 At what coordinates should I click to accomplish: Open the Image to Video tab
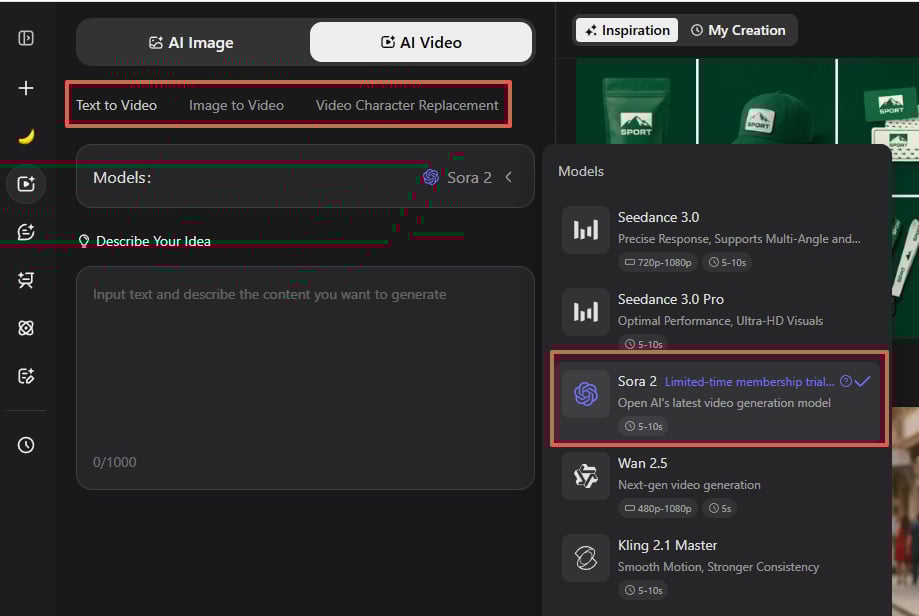point(236,105)
